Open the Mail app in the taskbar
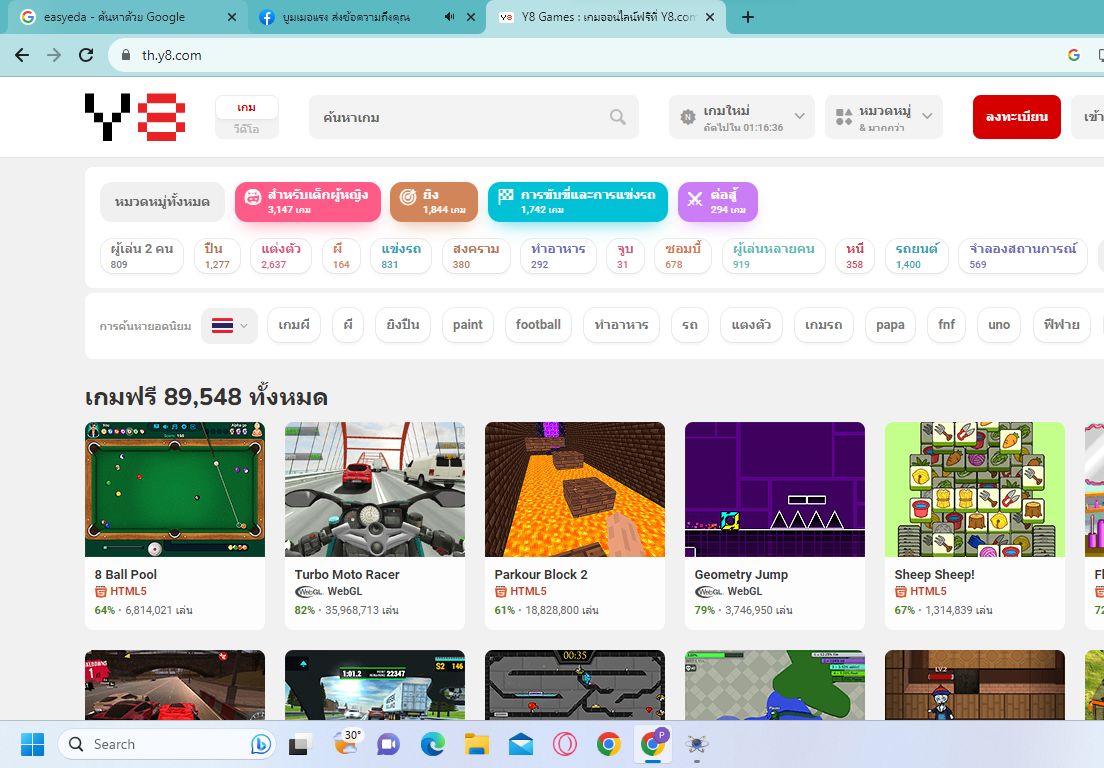Viewport: 1104px width, 768px height. (520, 744)
